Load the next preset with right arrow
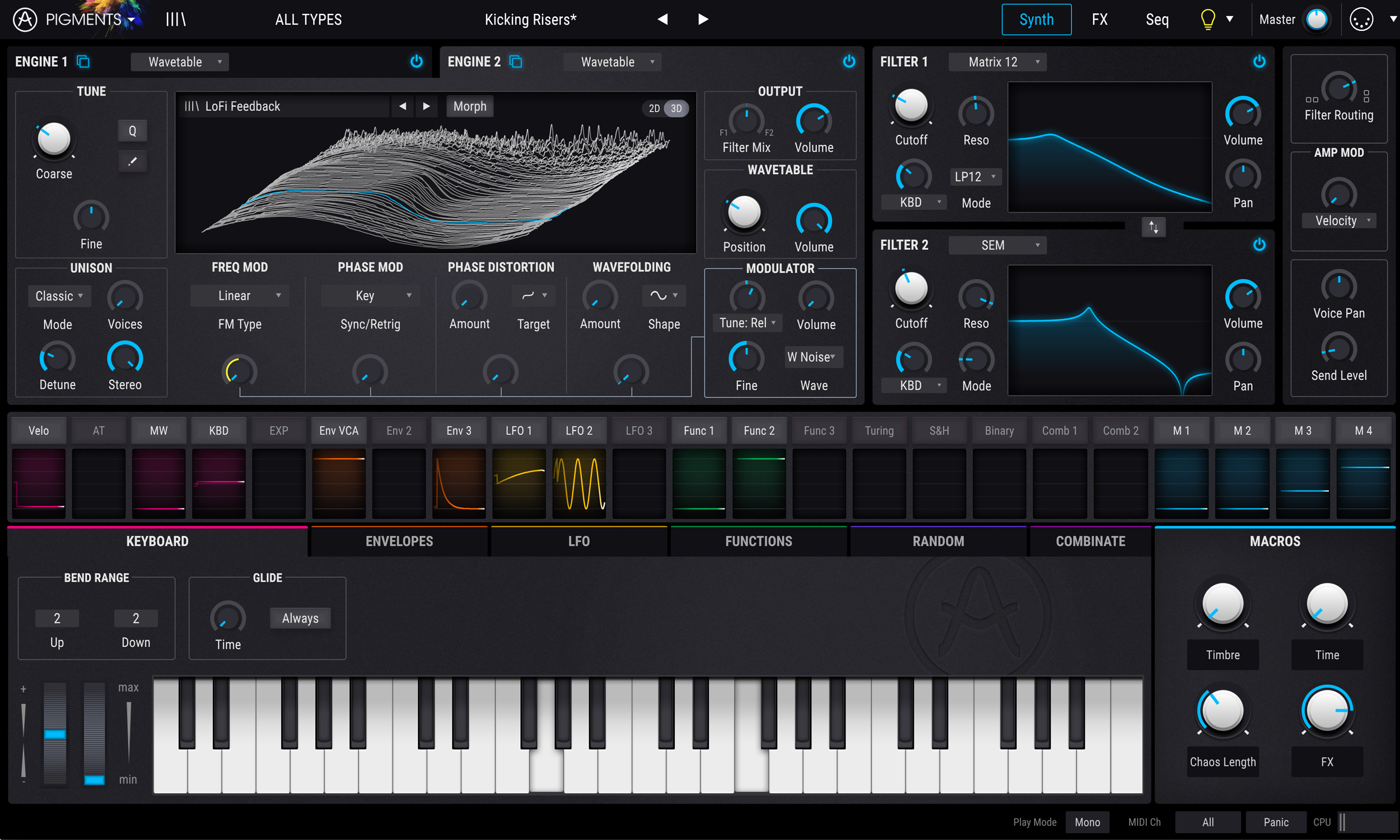Viewport: 1400px width, 840px height. tap(703, 20)
